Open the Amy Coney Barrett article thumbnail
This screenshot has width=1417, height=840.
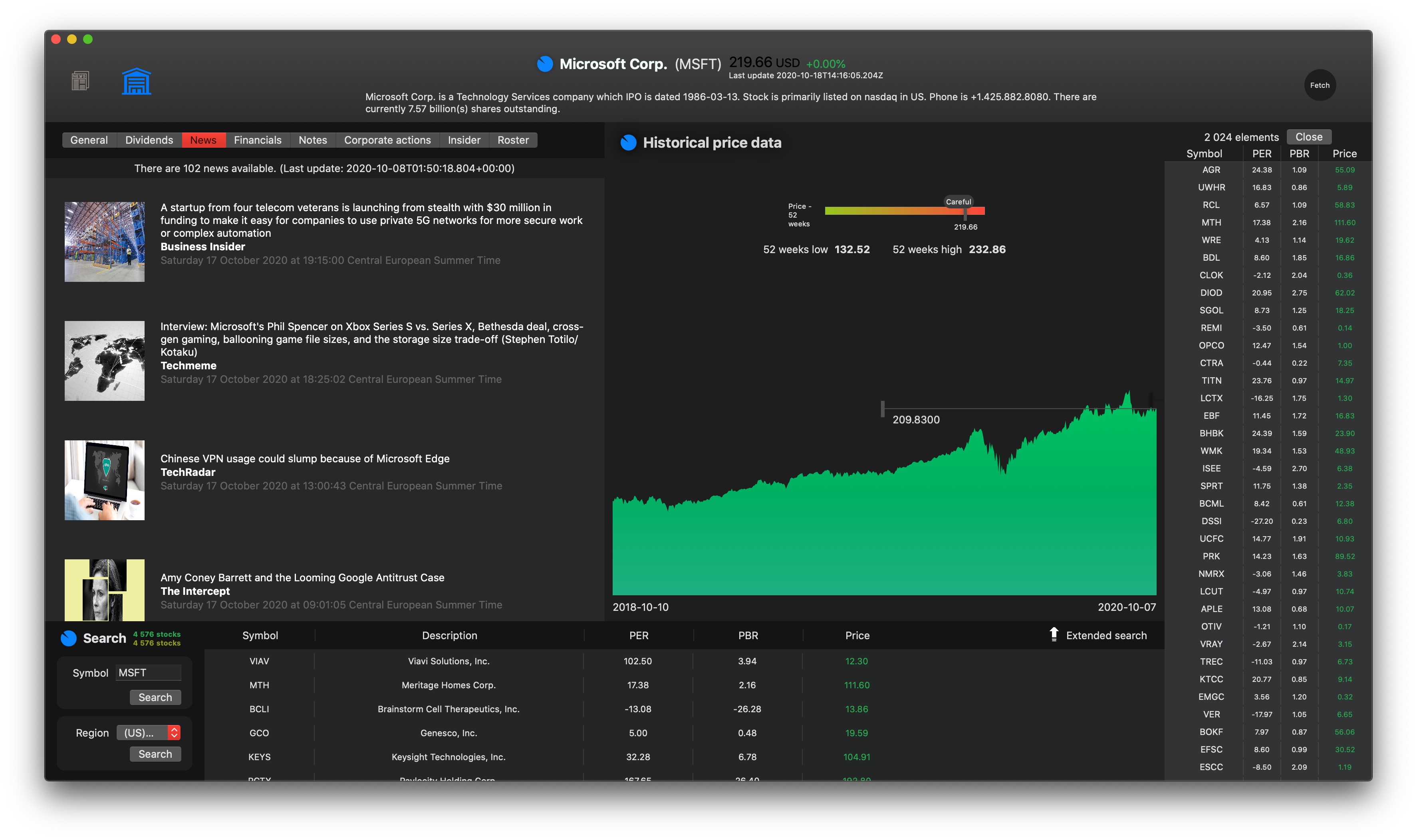coord(104,590)
